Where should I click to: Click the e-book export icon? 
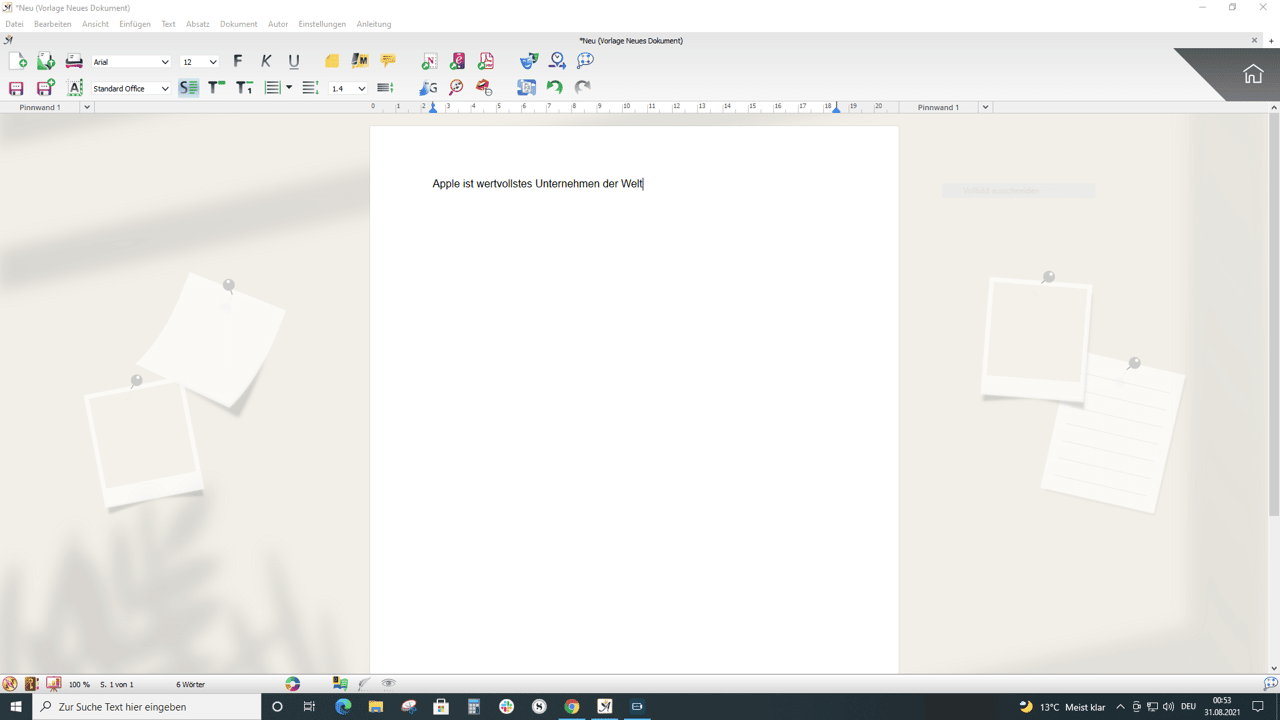click(457, 61)
